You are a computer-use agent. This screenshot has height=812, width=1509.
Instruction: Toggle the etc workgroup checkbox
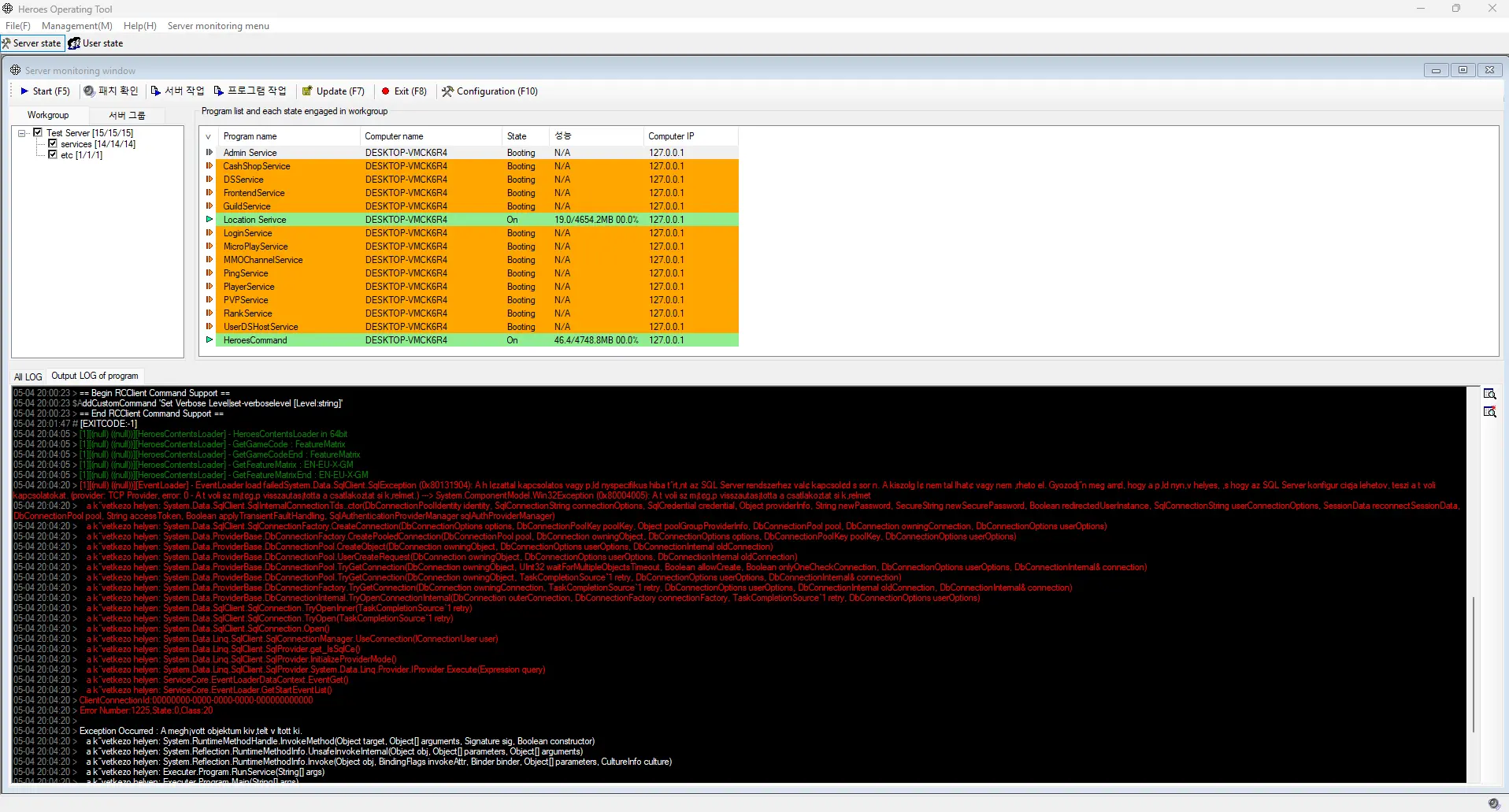53,154
